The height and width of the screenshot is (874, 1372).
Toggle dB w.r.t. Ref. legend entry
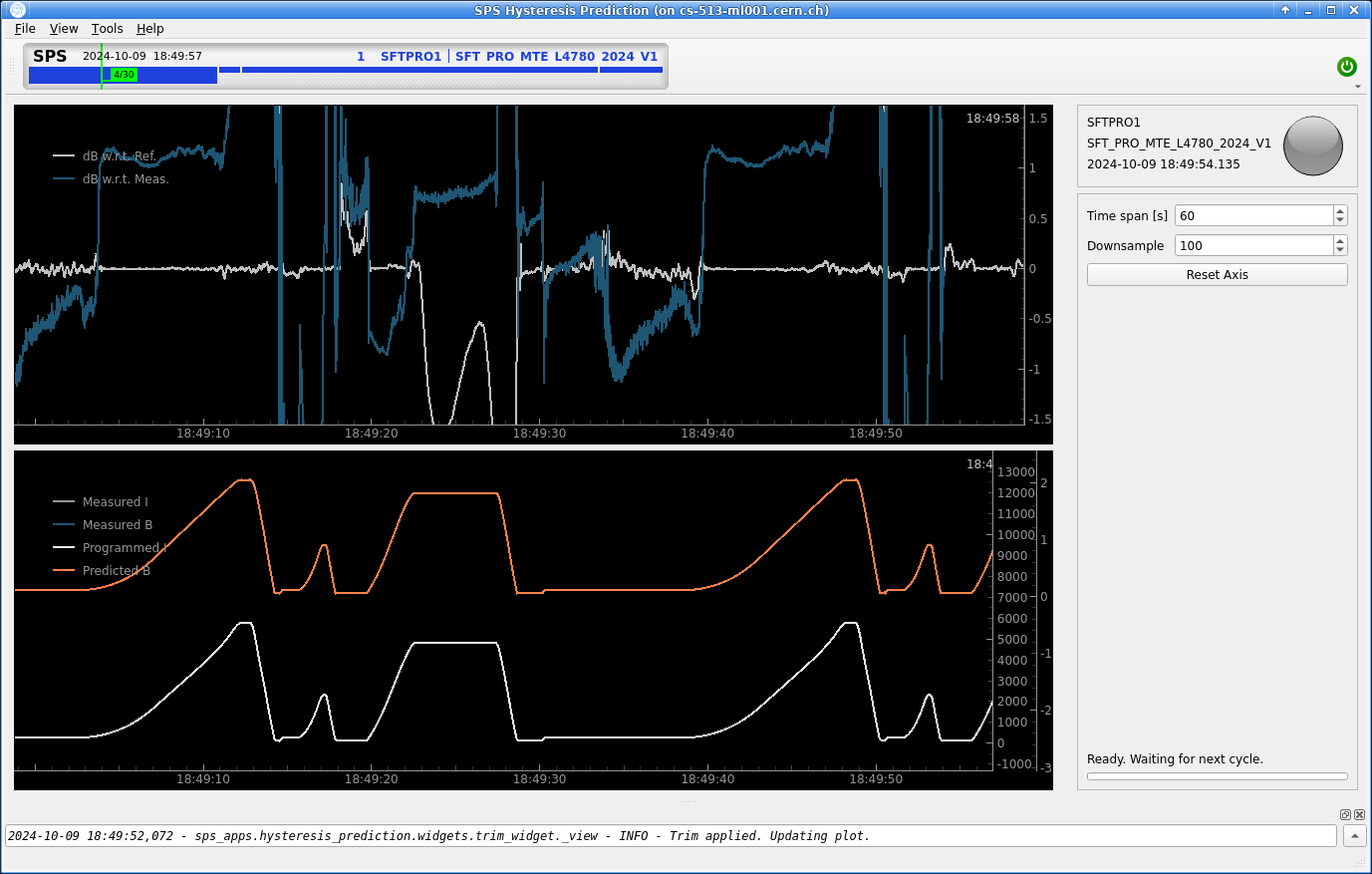[x=119, y=155]
